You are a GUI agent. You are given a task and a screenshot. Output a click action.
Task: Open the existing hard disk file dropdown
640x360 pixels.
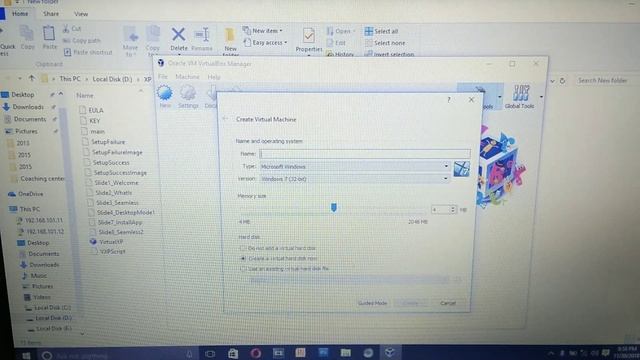(349, 280)
